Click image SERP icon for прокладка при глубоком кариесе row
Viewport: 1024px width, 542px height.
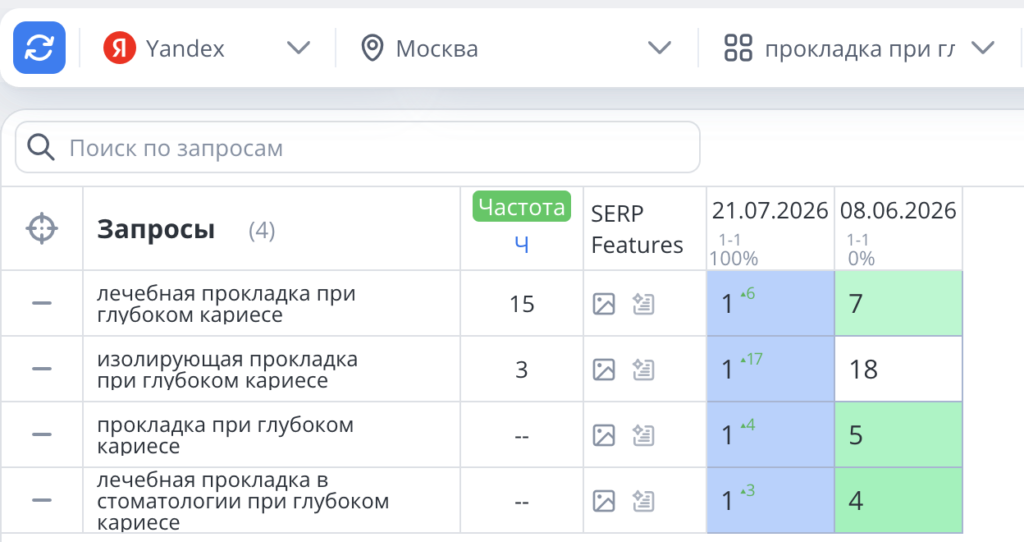point(603,436)
